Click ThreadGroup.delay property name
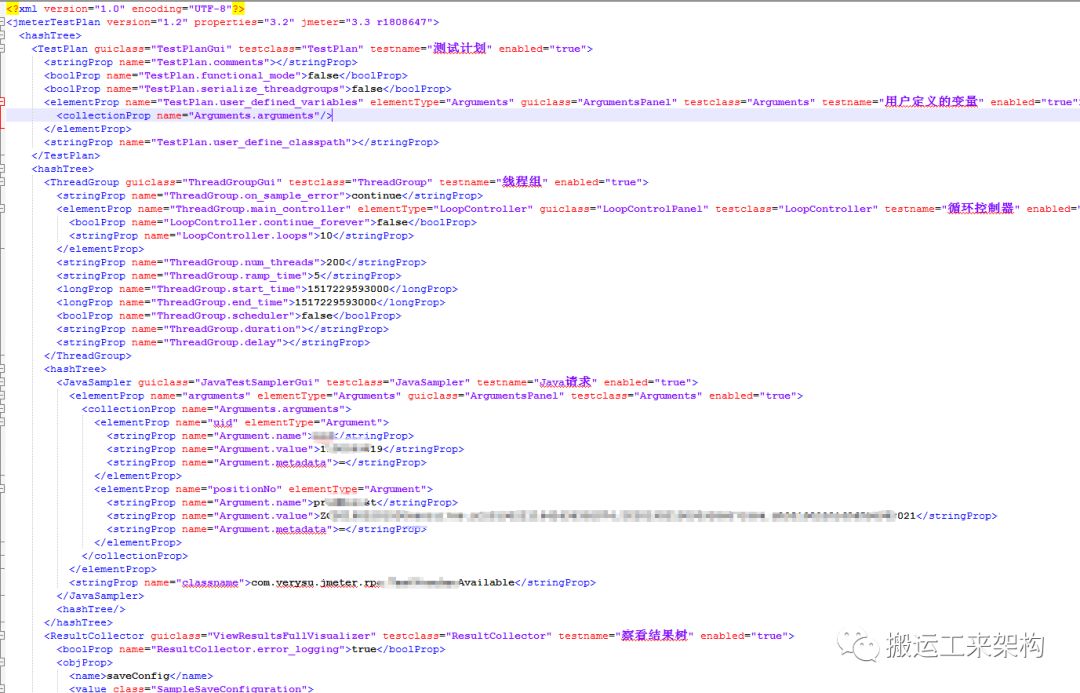Viewport: 1080px width, 693px height. point(222,342)
